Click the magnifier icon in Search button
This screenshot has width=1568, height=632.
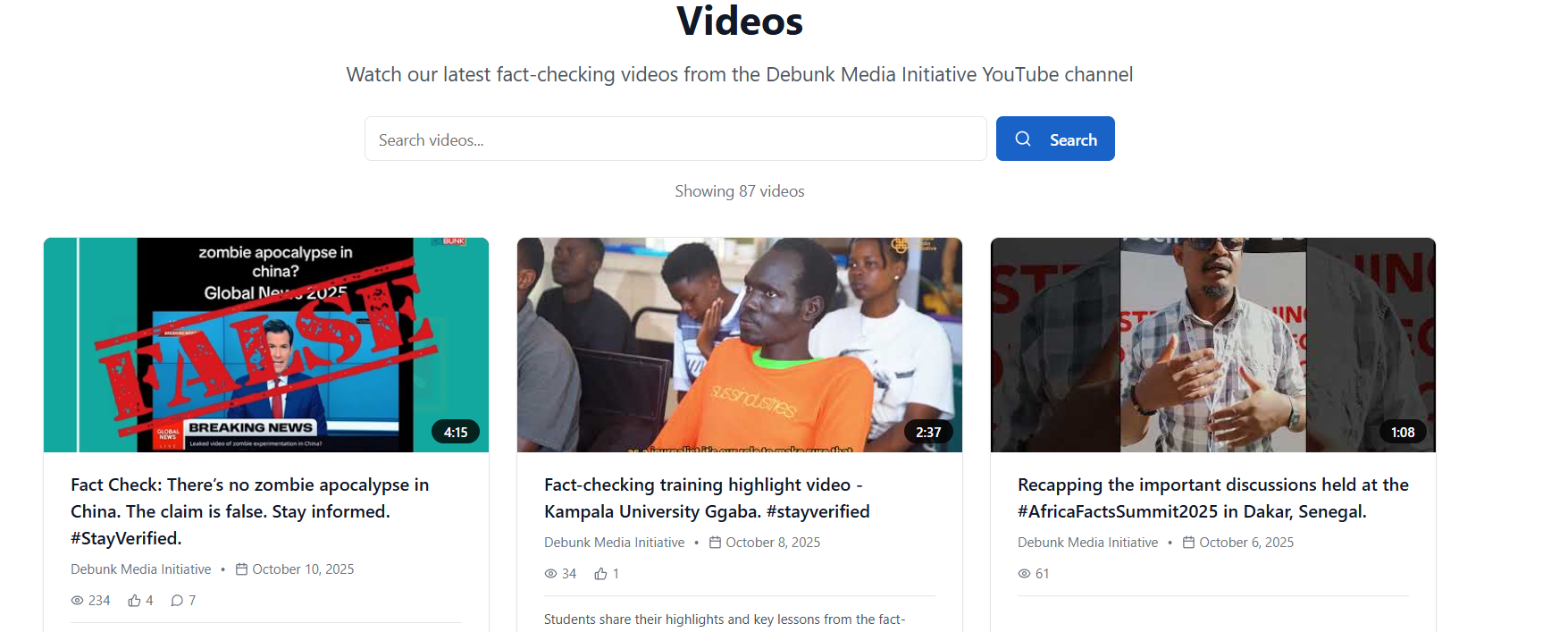click(1023, 139)
